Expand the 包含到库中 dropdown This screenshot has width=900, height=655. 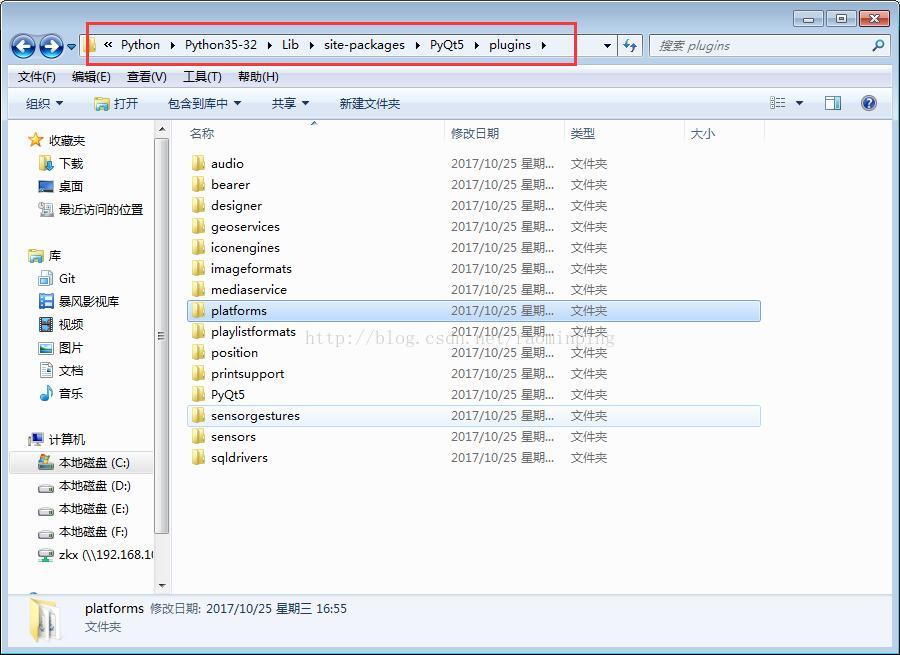click(204, 103)
